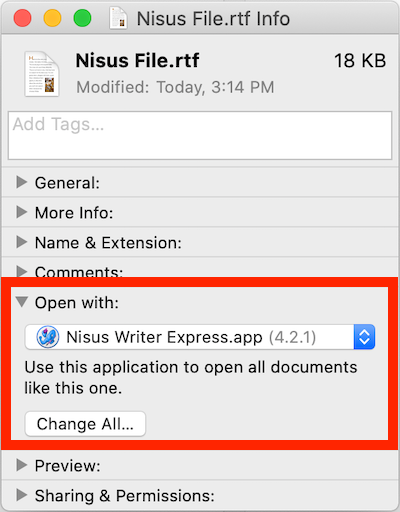
Task: Click the Nisus Writer Express app icon
Action: pyautogui.click(x=48, y=337)
